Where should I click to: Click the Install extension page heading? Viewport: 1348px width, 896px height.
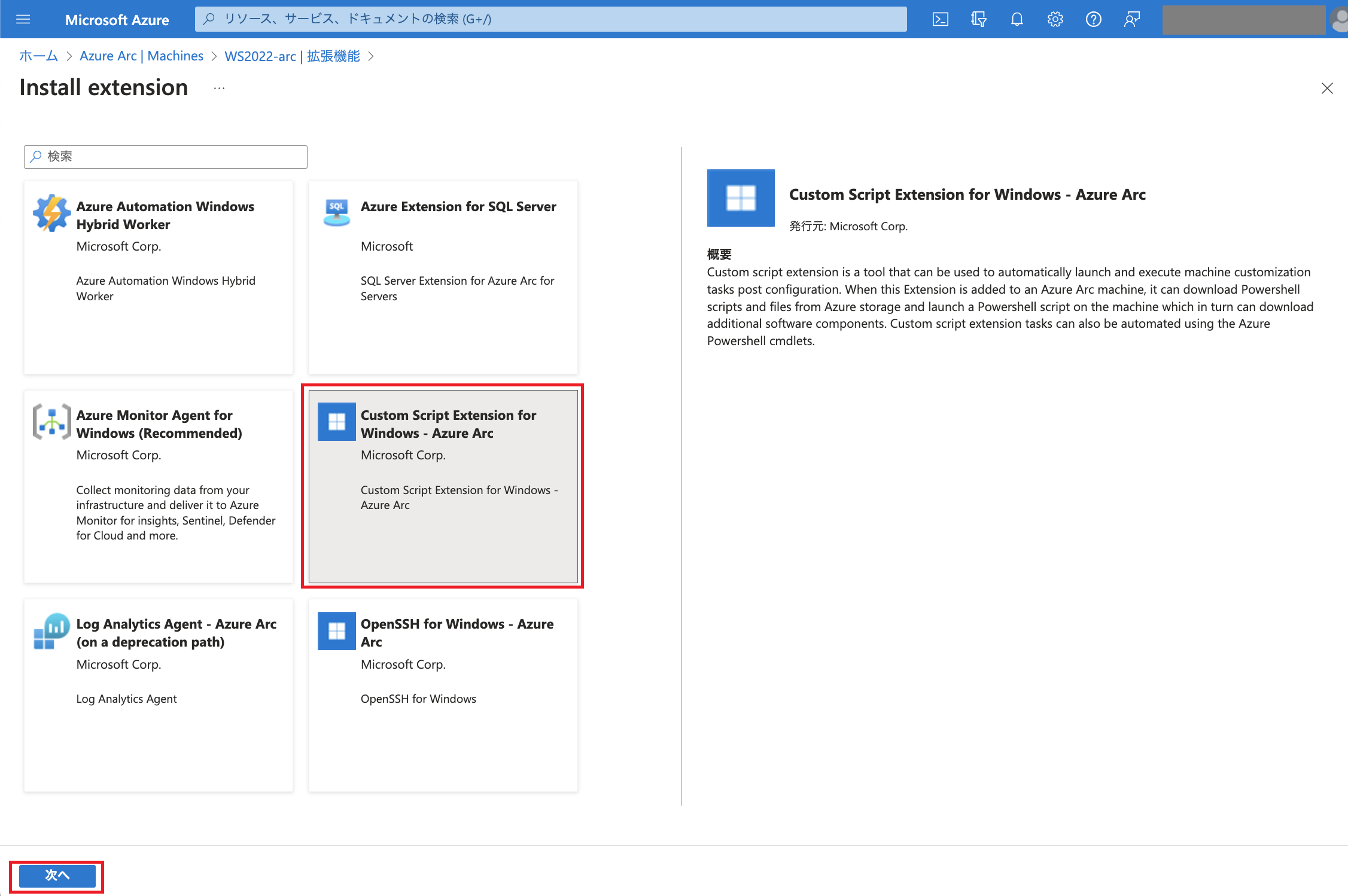point(104,87)
